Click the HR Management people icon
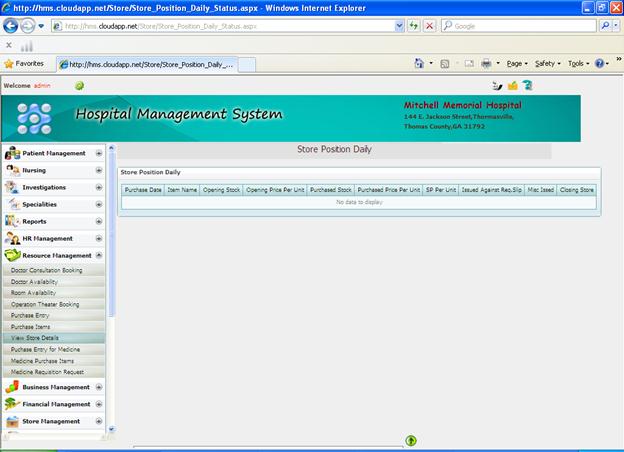 [12, 238]
